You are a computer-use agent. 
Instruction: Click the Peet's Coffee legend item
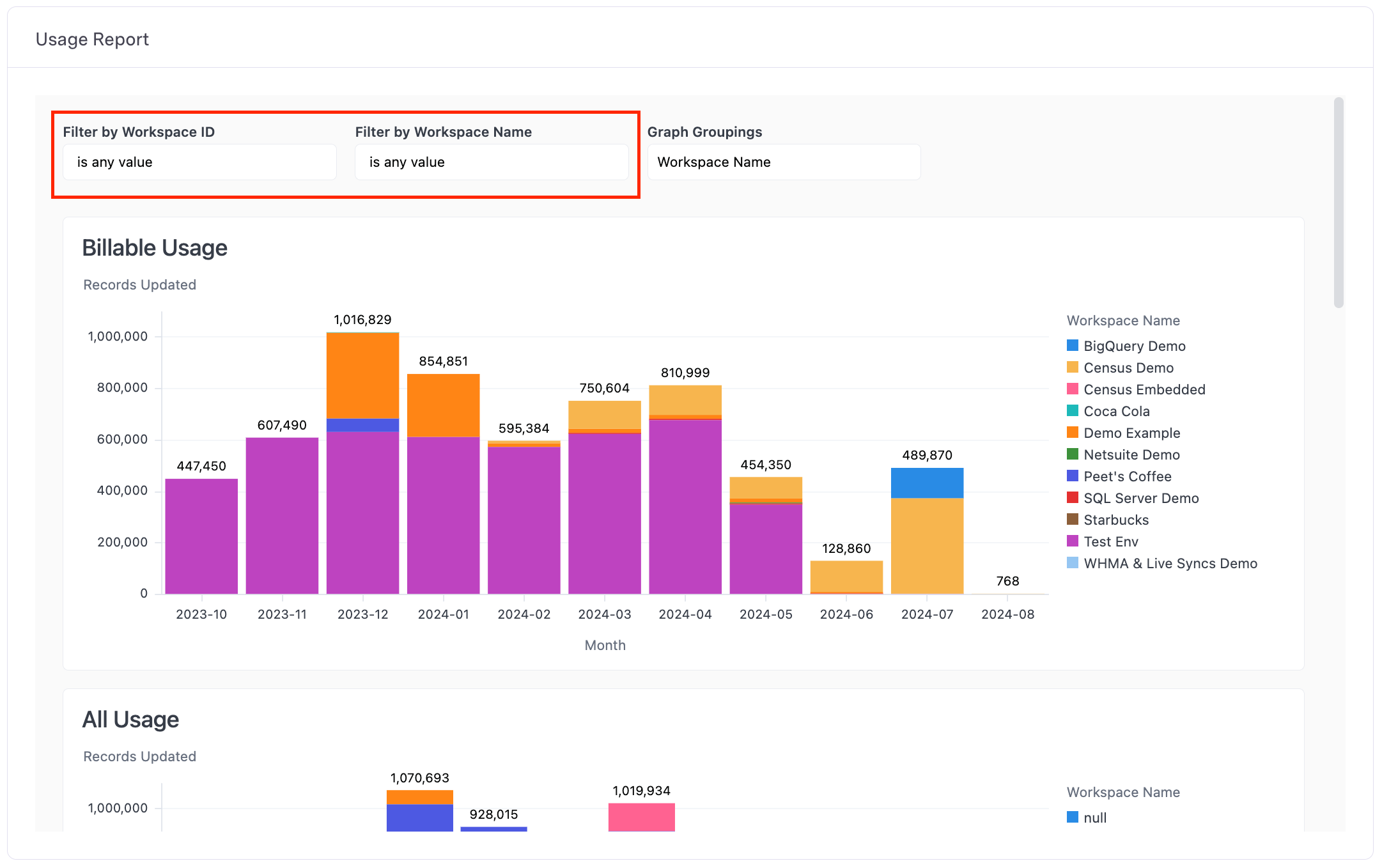[x=1127, y=477]
